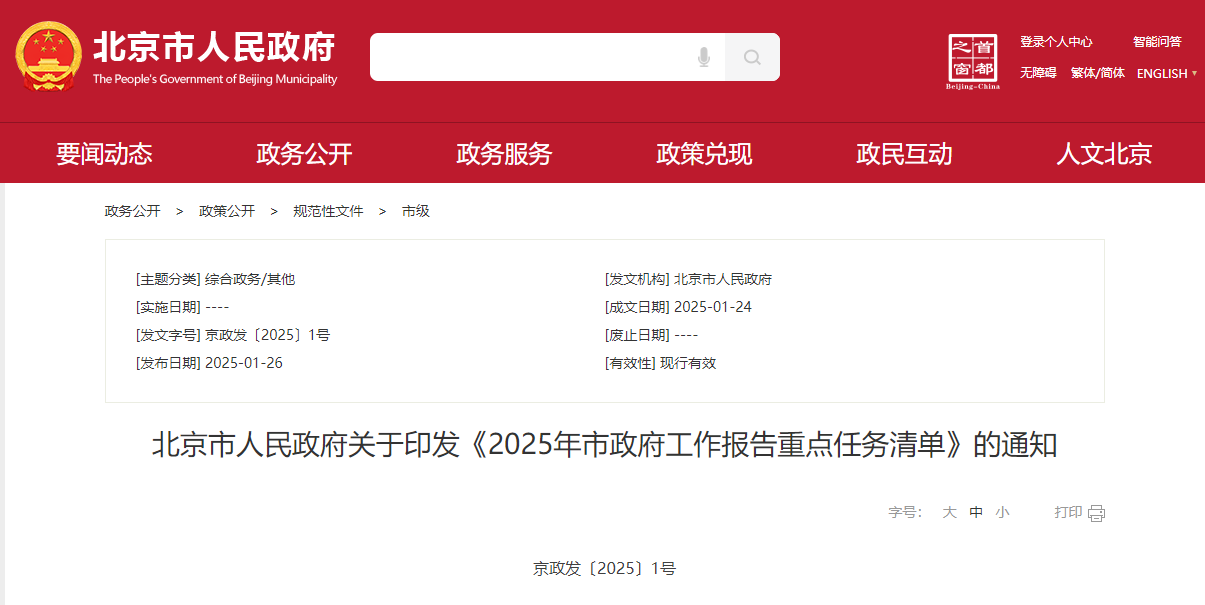Click the national emblem logo
Viewport: 1205px width, 605px height.
[x=48, y=56]
